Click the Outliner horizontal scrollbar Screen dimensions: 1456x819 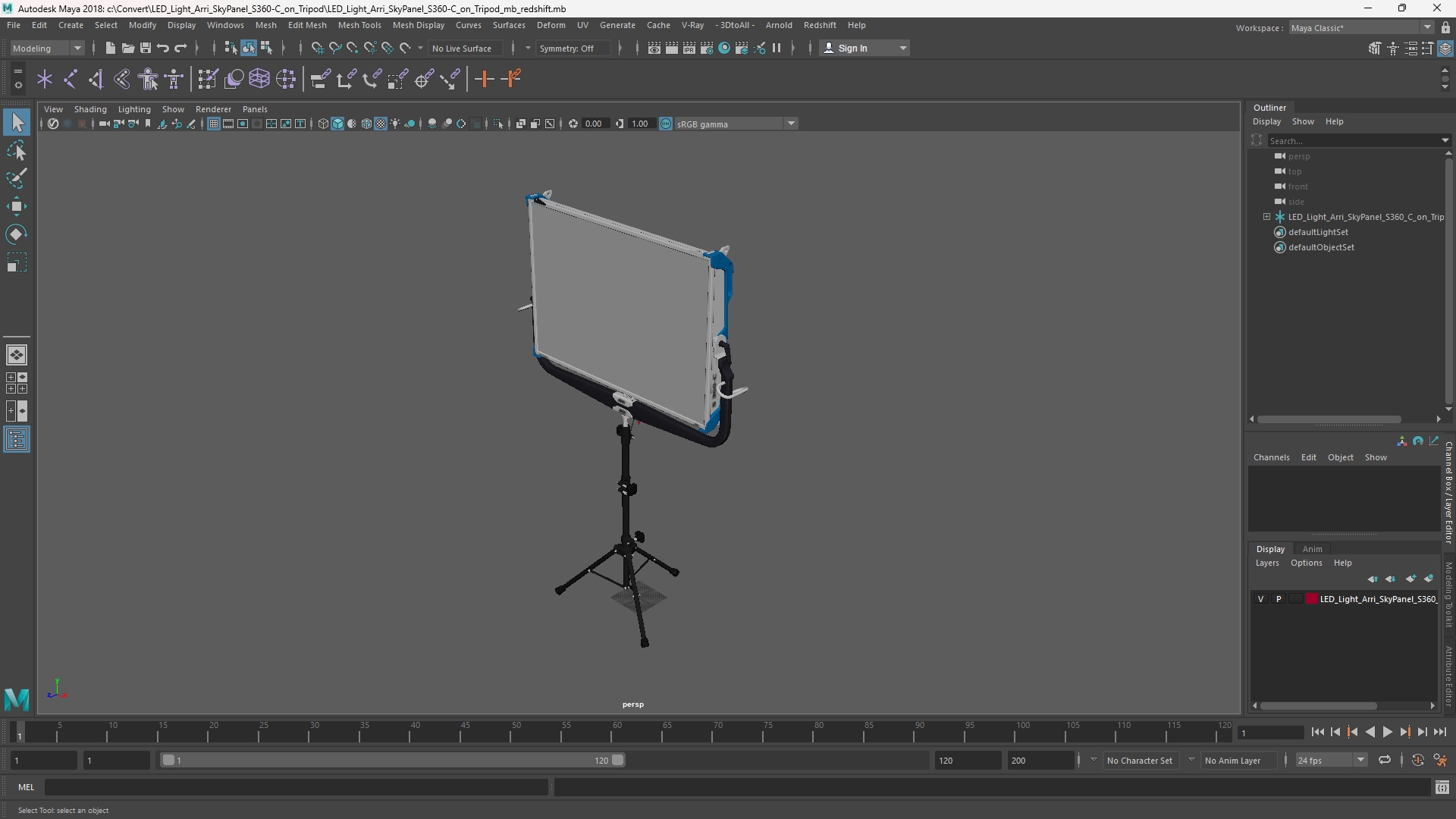coord(1329,419)
